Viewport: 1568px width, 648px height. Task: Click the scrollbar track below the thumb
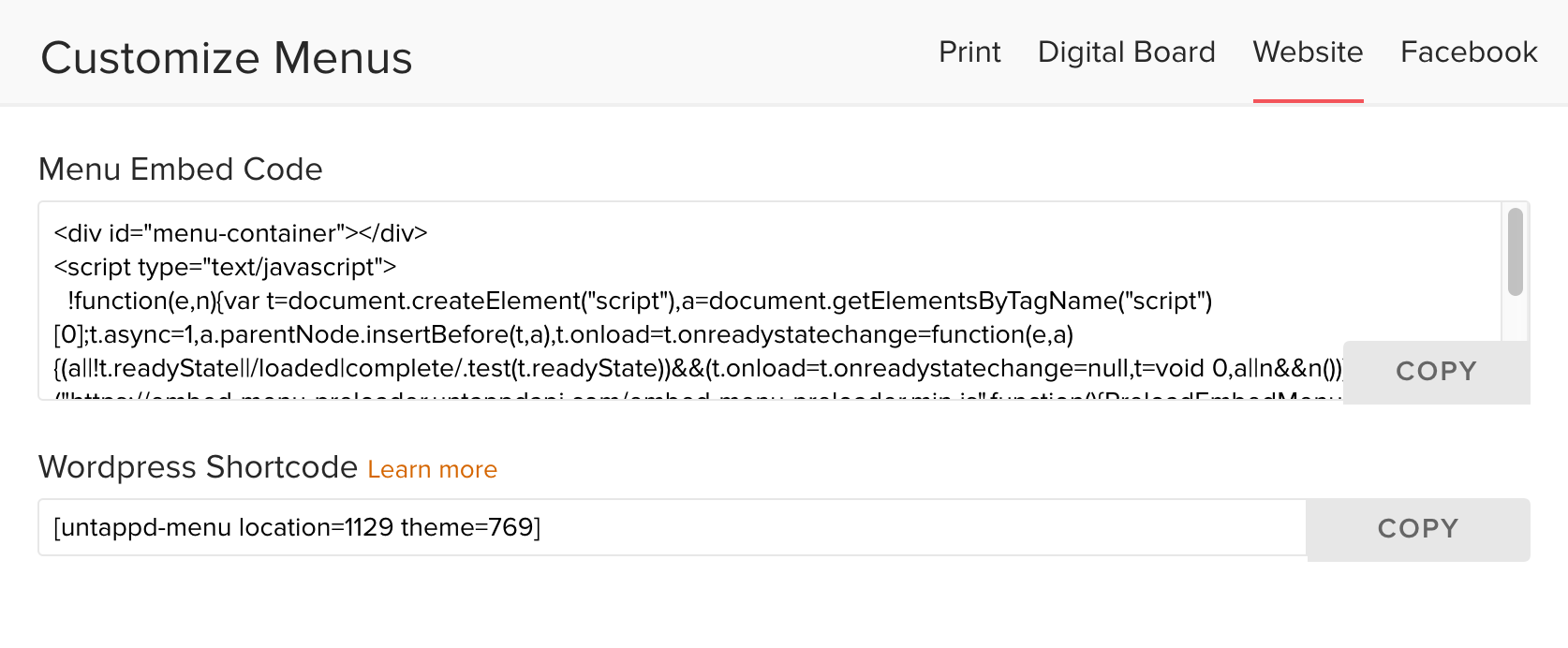click(x=1515, y=320)
